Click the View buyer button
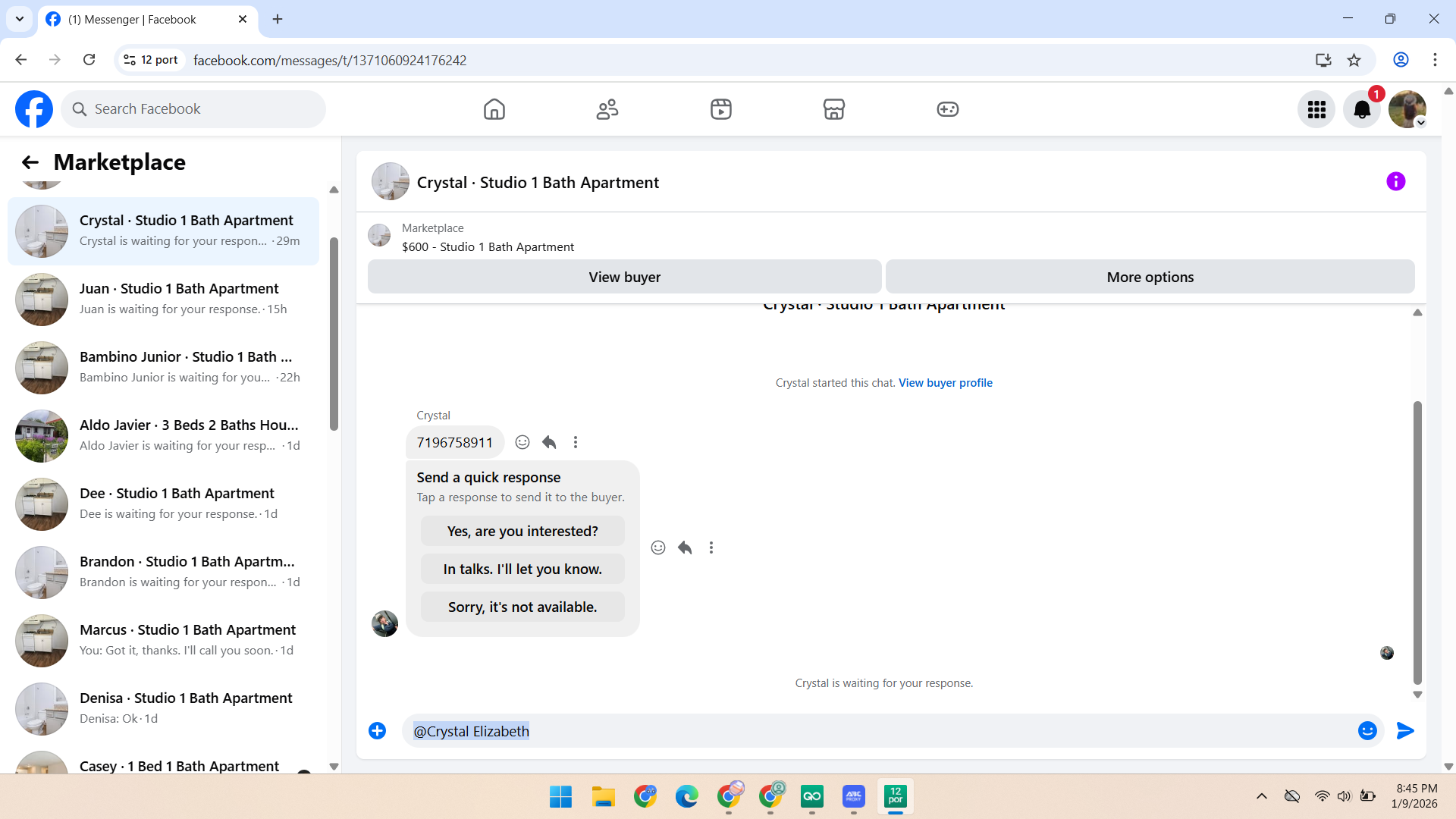 (624, 278)
